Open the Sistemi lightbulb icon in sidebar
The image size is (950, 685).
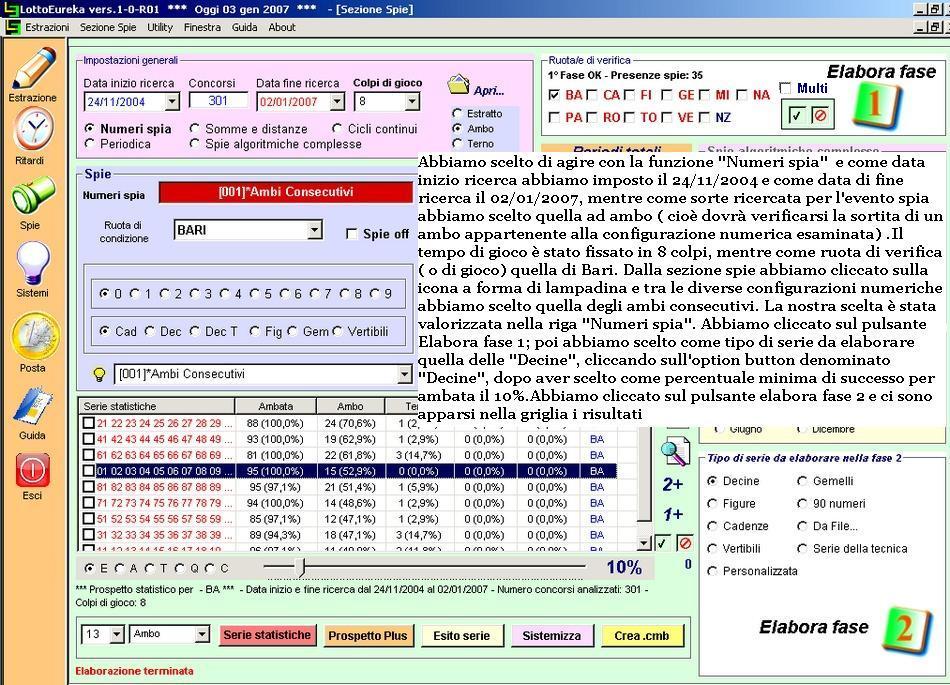[x=33, y=262]
